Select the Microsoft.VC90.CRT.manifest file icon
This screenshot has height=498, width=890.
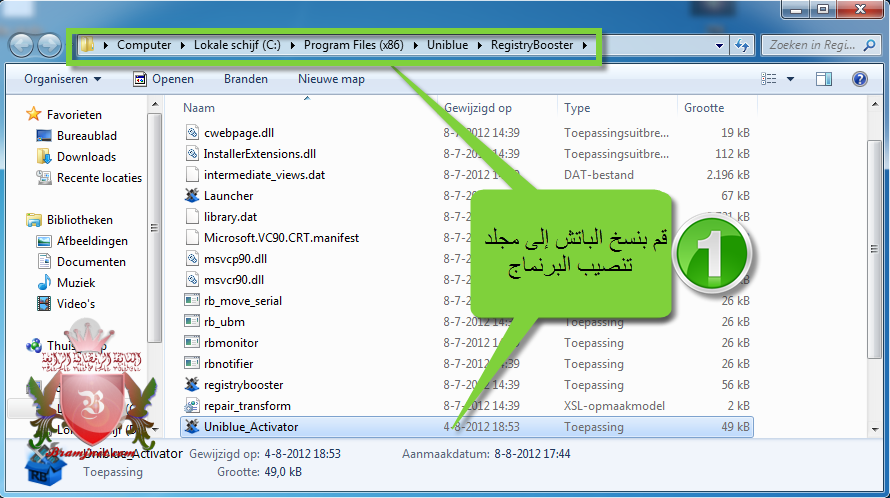[x=192, y=238]
